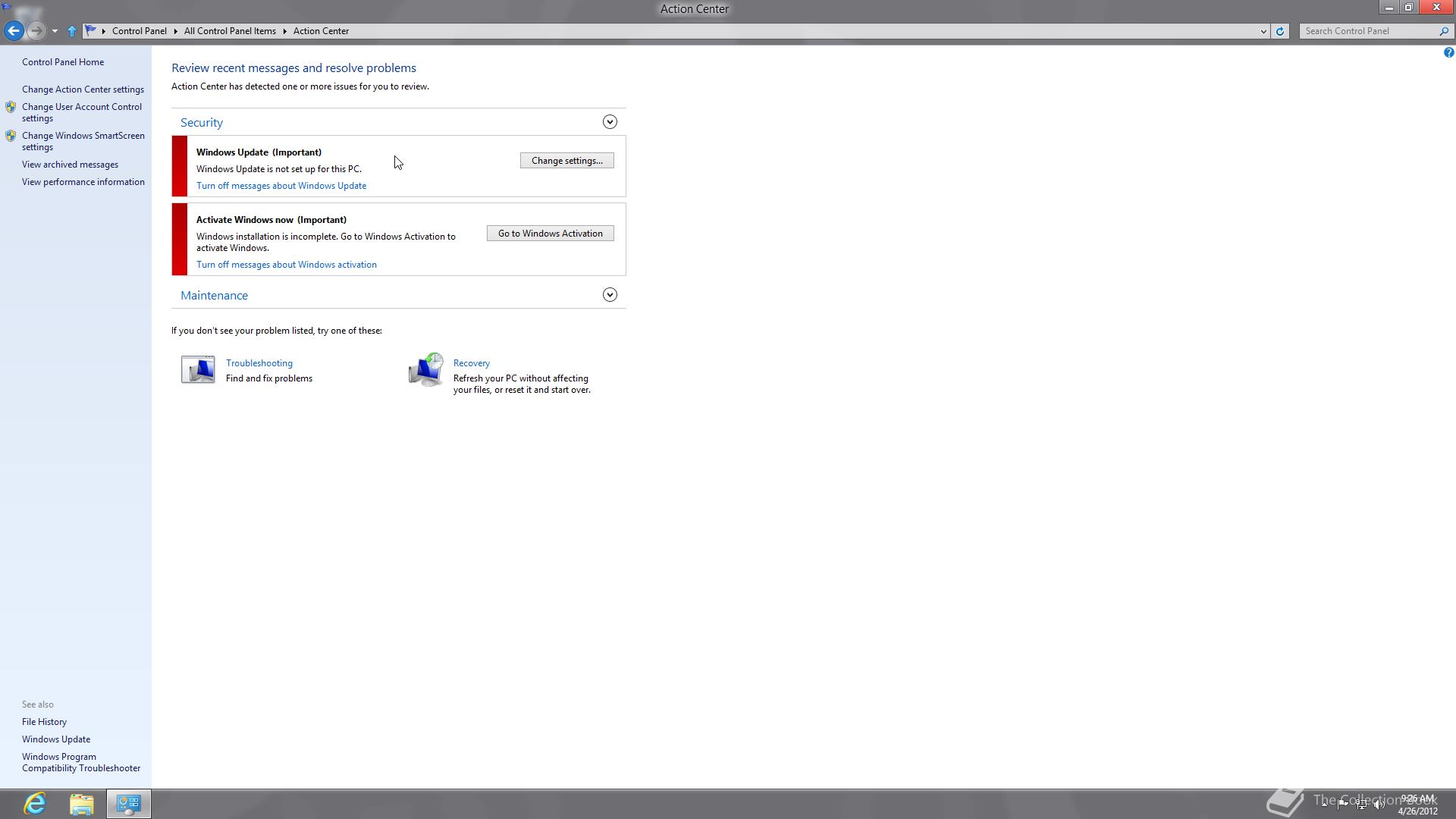Show hidden tray icons arrow
This screenshot has height=819, width=1456.
1325,804
